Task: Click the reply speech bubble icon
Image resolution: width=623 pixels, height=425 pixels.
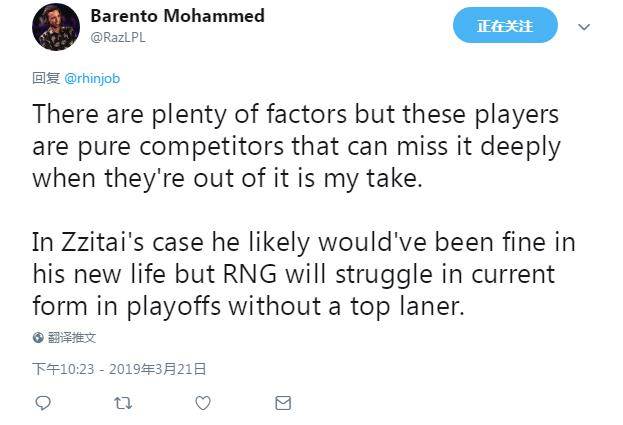Action: point(43,403)
